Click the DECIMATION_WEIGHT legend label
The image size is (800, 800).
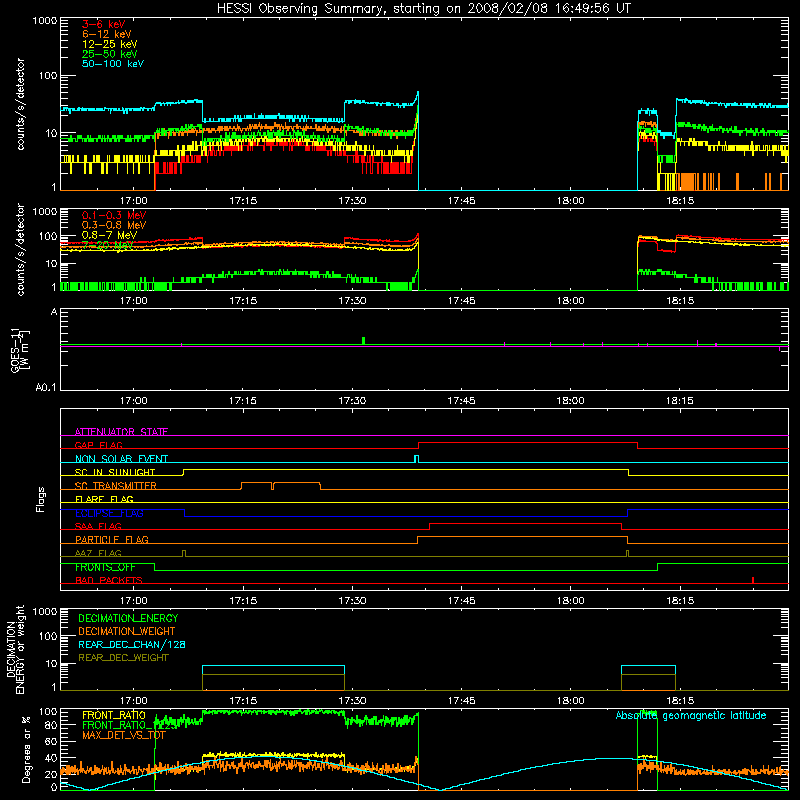[127, 631]
